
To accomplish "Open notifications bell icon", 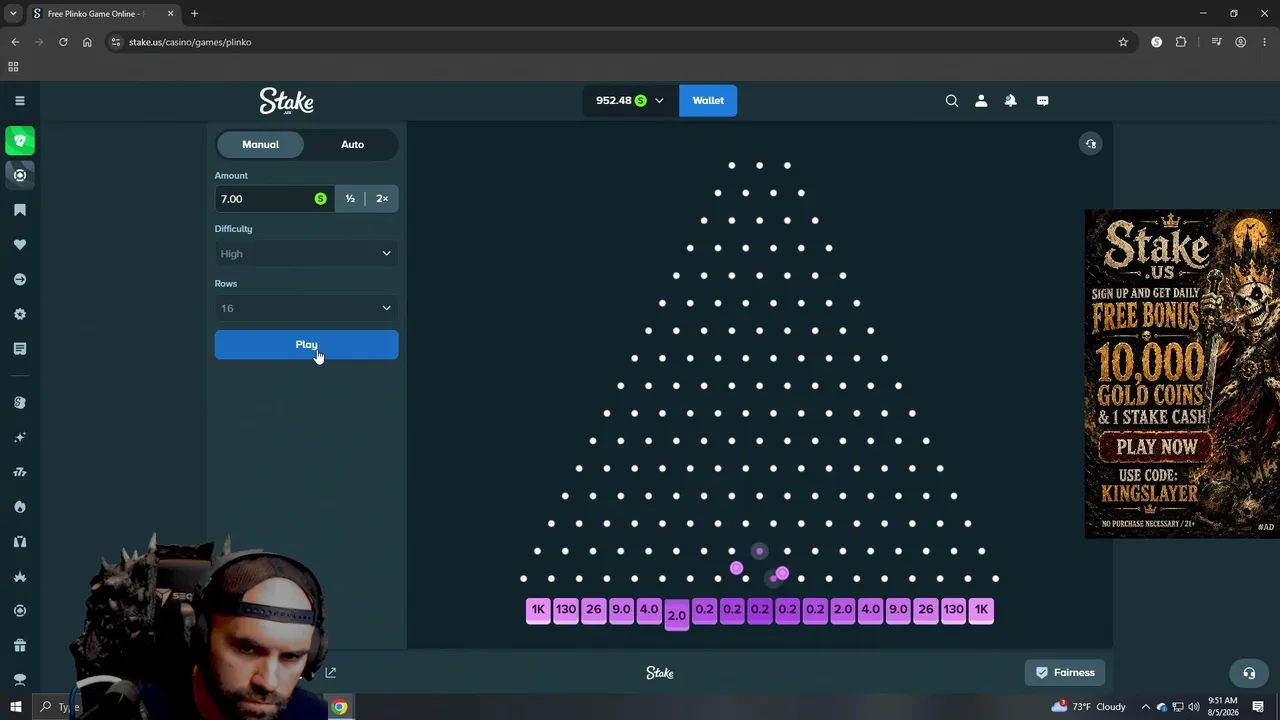I will [x=1010, y=100].
